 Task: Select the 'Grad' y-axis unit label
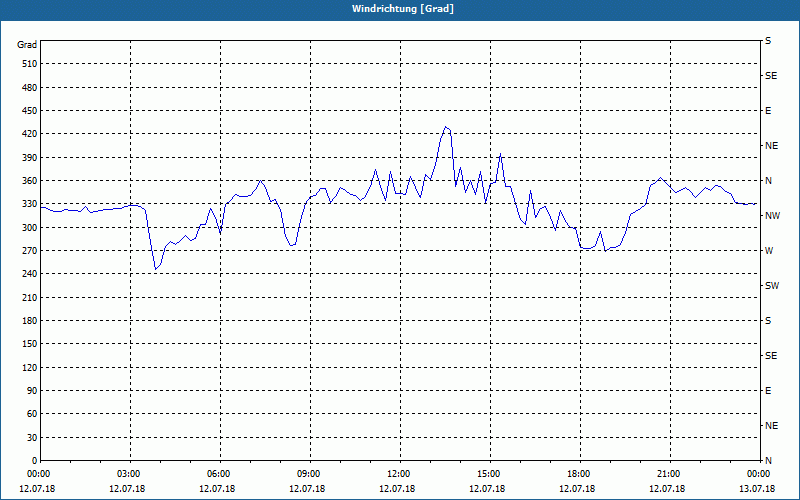coord(27,45)
